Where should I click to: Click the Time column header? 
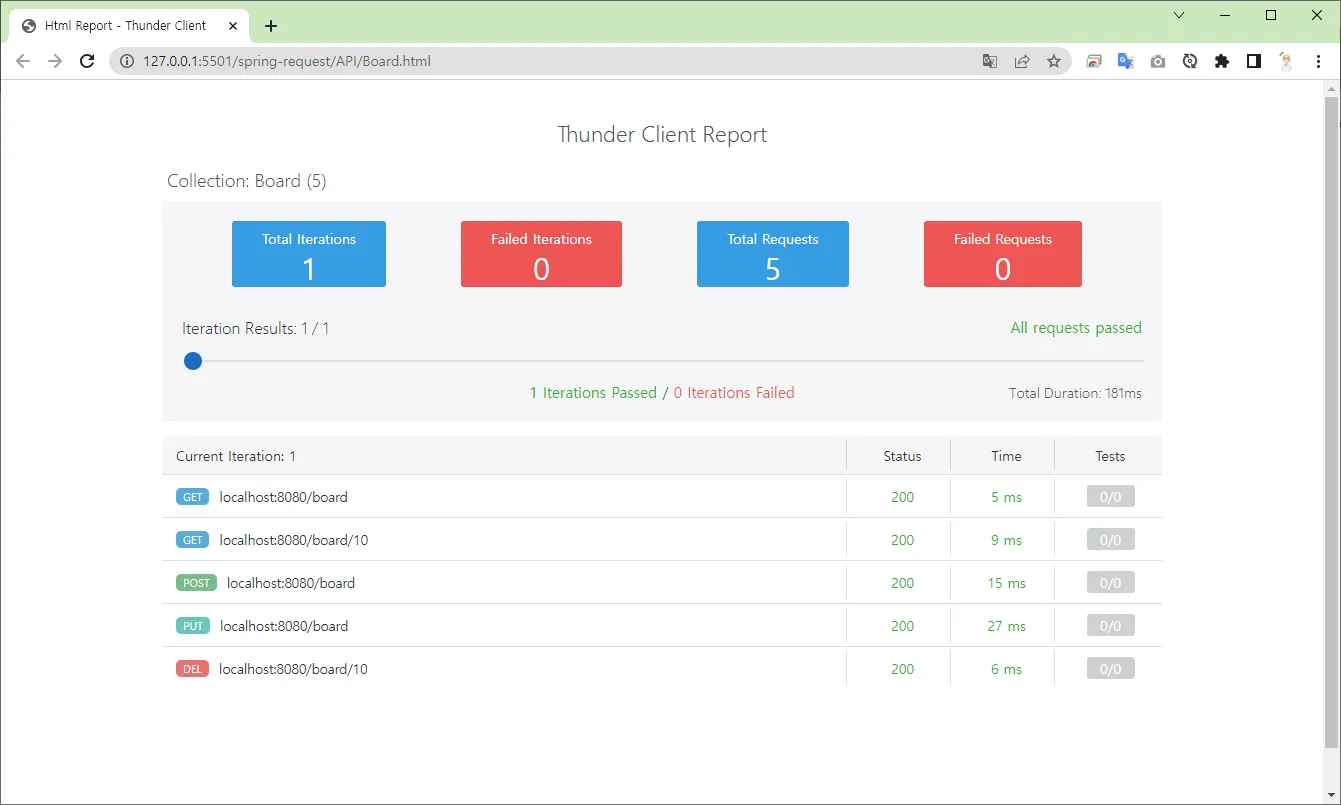point(1007,456)
